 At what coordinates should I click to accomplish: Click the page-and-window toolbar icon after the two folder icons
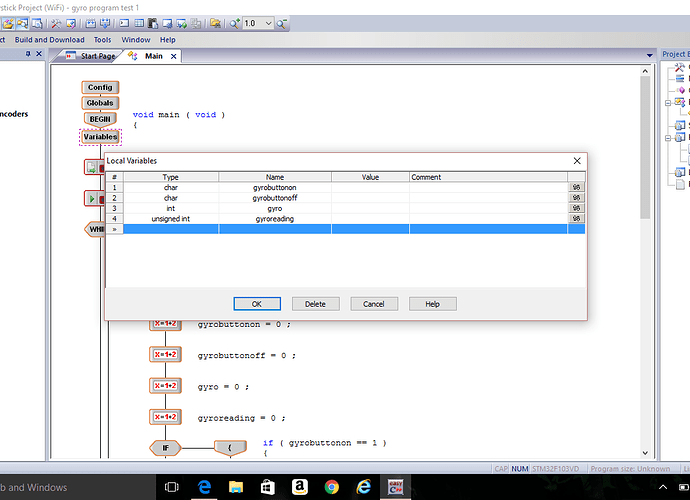click(37, 23)
